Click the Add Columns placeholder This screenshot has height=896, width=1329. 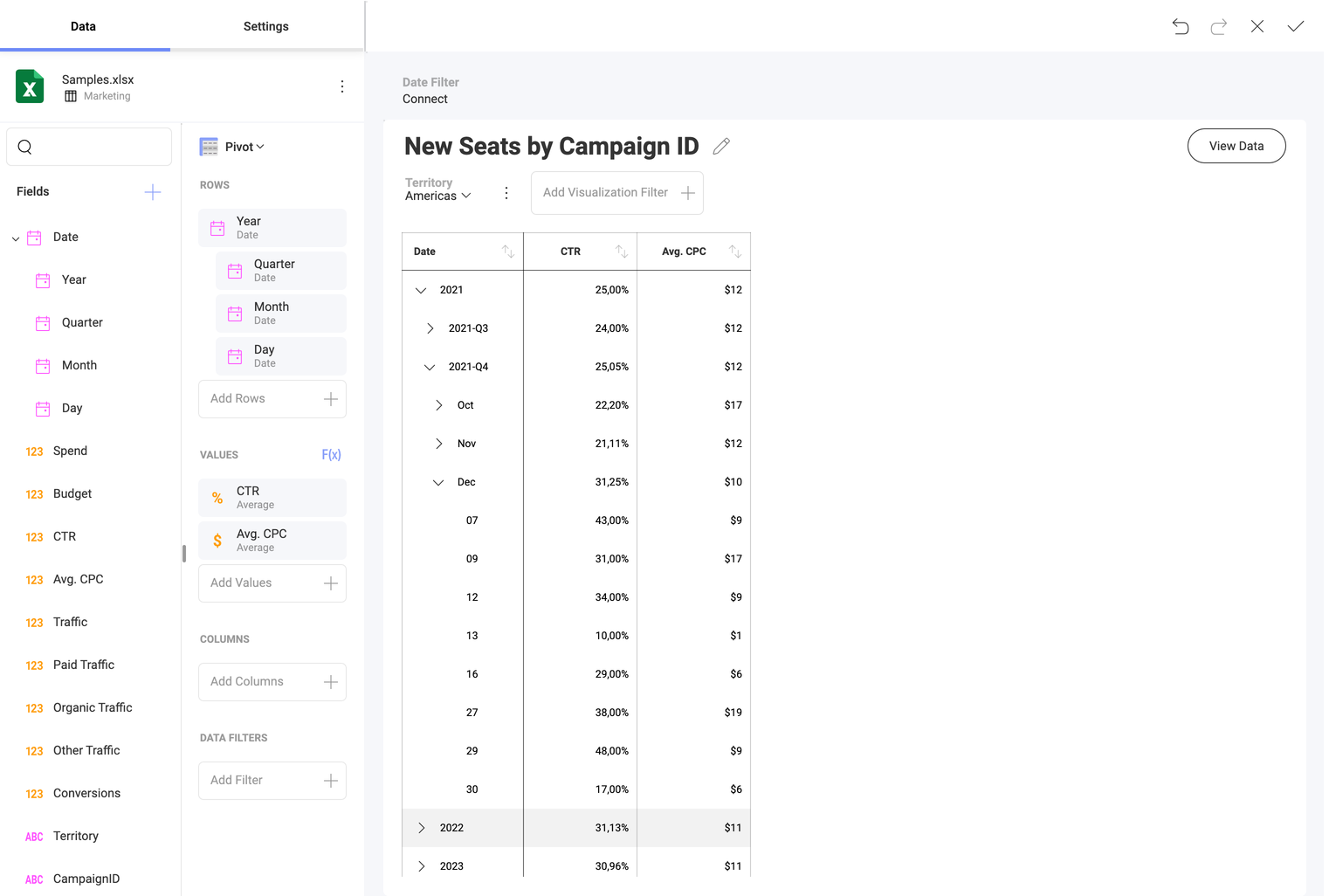[272, 682]
